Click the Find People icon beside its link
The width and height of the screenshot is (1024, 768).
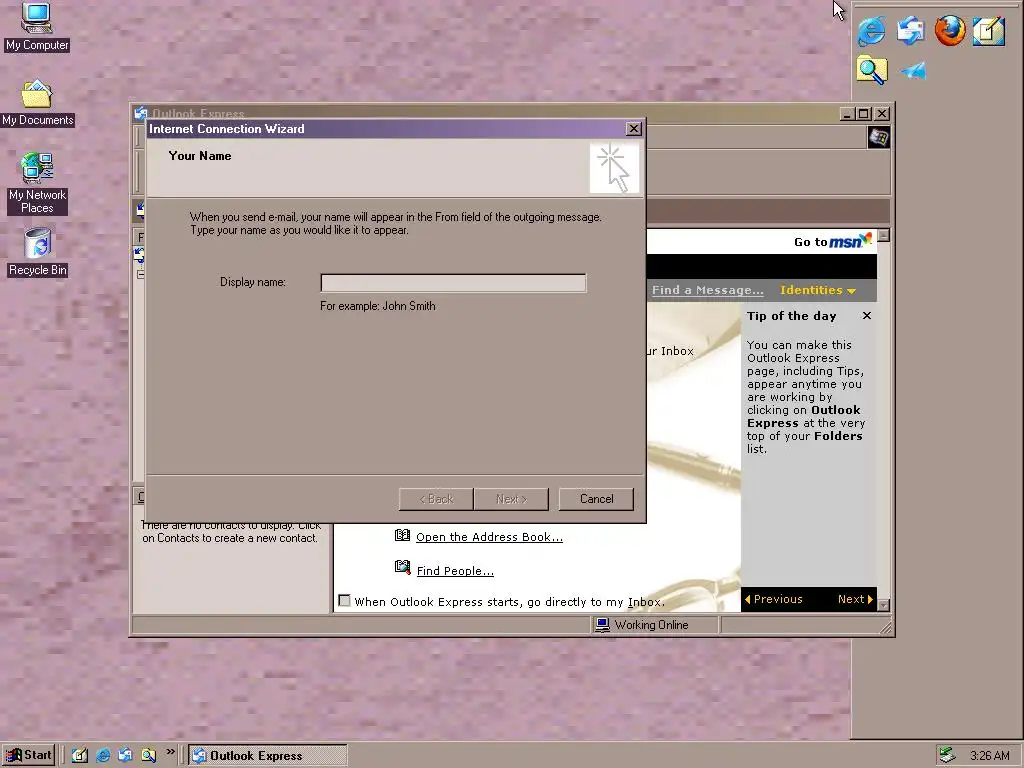point(402,568)
